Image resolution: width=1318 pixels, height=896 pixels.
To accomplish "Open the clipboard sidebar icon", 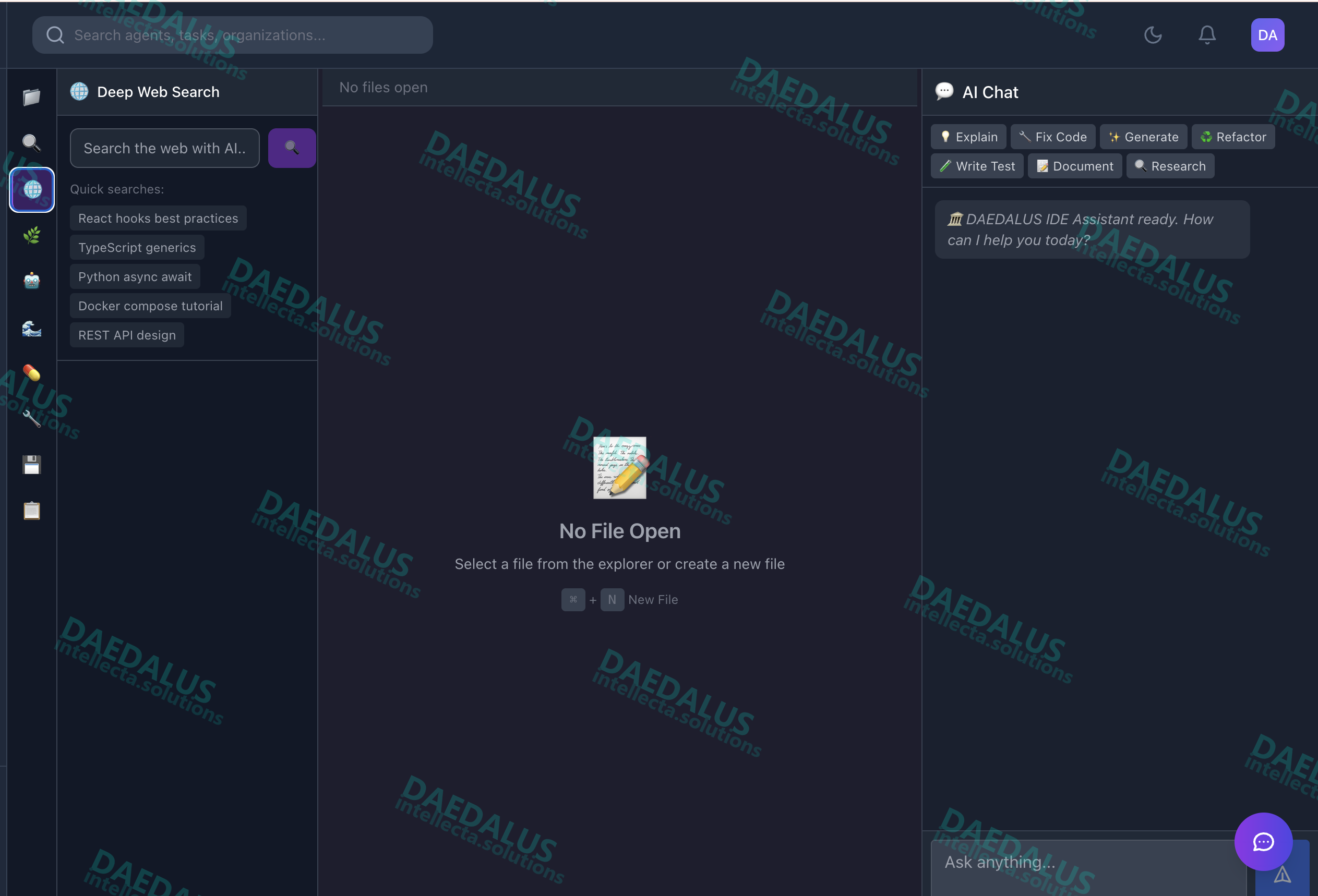I will (x=32, y=511).
